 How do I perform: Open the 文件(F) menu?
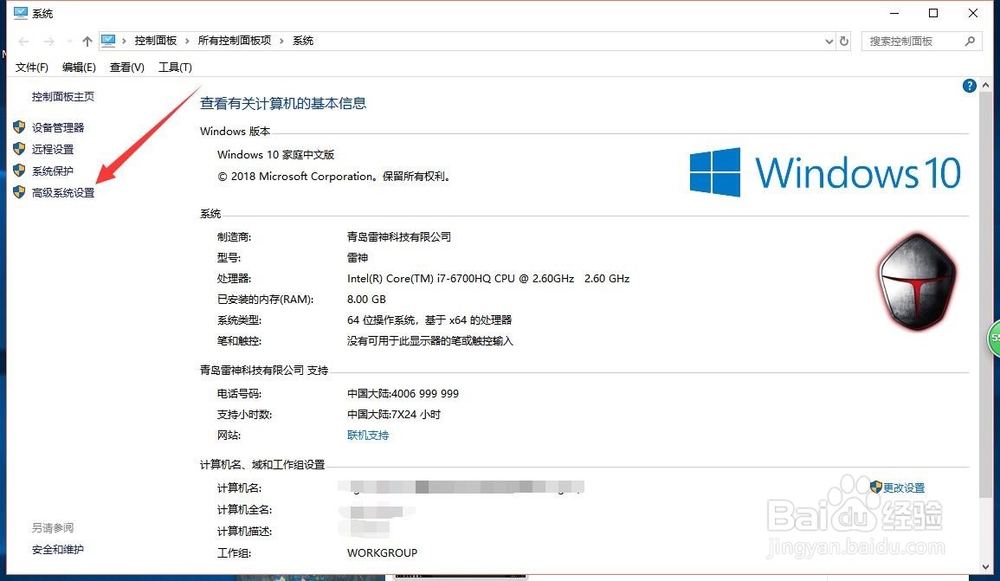32,67
